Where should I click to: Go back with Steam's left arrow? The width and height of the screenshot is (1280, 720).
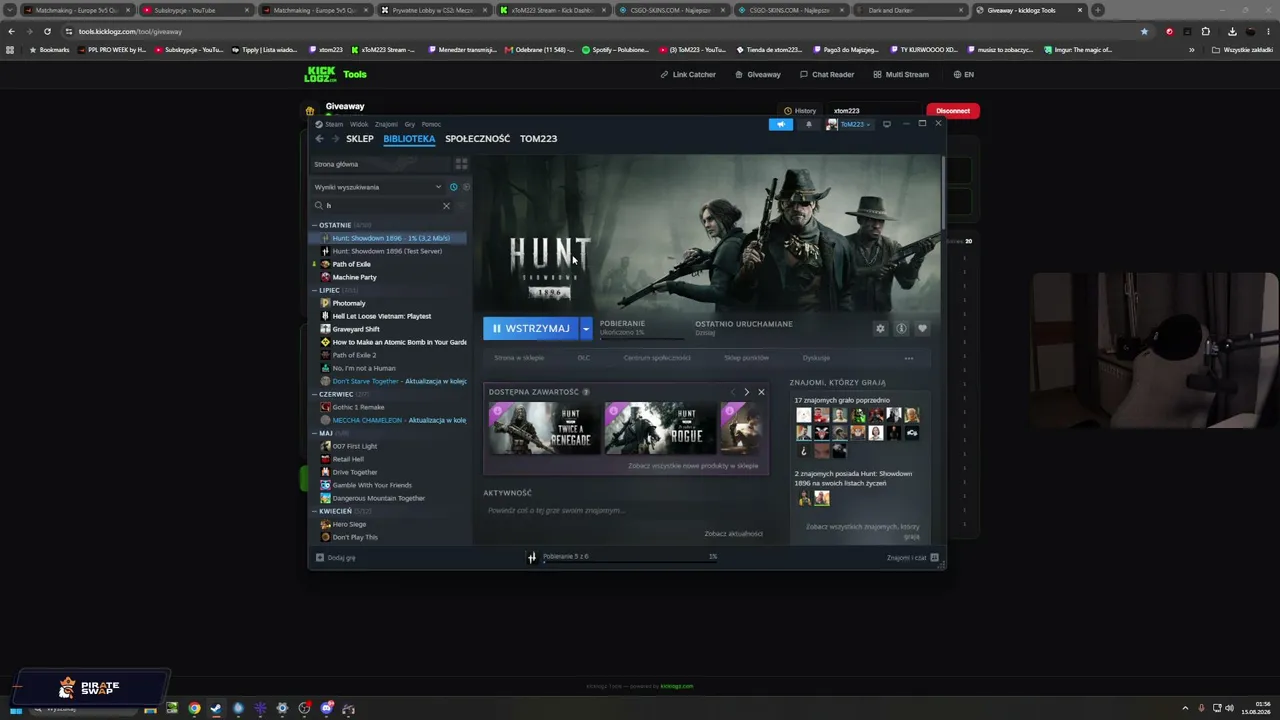(x=319, y=139)
